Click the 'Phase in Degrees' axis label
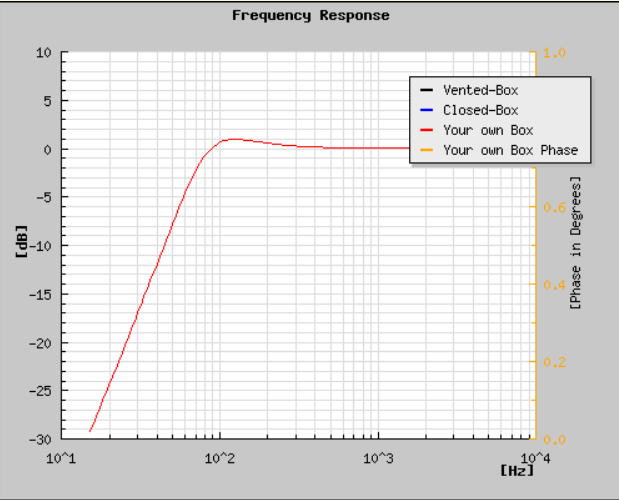The width and height of the screenshot is (619, 500). point(576,243)
